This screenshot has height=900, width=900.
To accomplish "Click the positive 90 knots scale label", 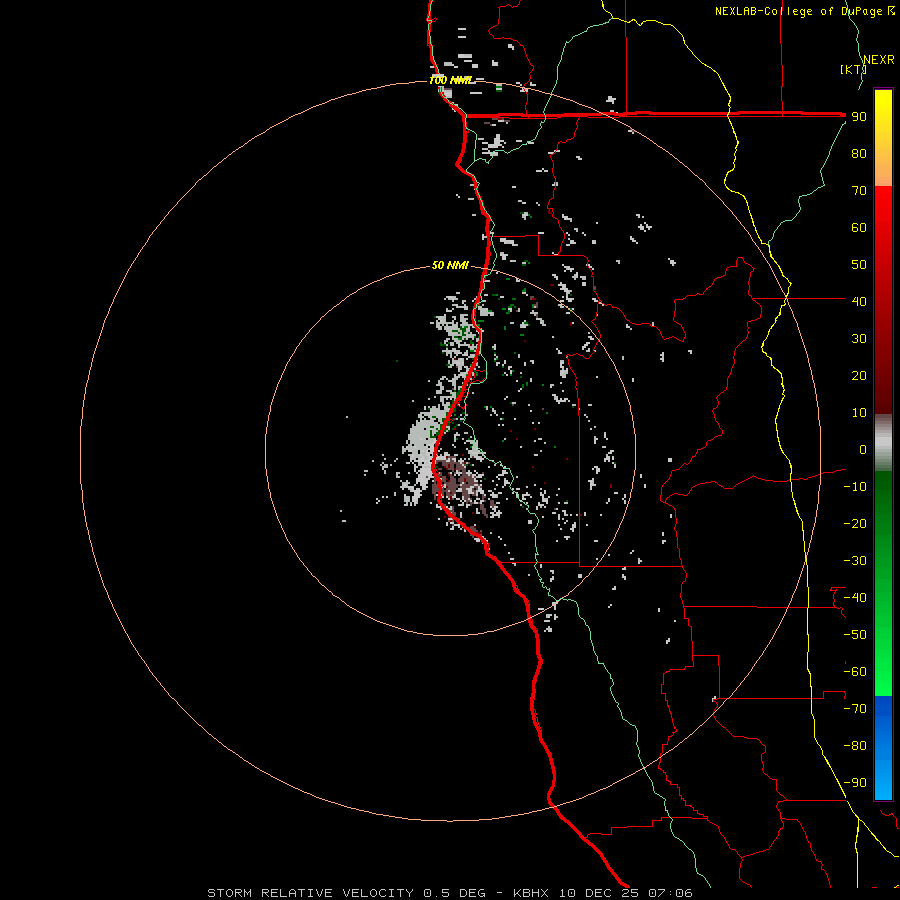I will pyautogui.click(x=859, y=117).
